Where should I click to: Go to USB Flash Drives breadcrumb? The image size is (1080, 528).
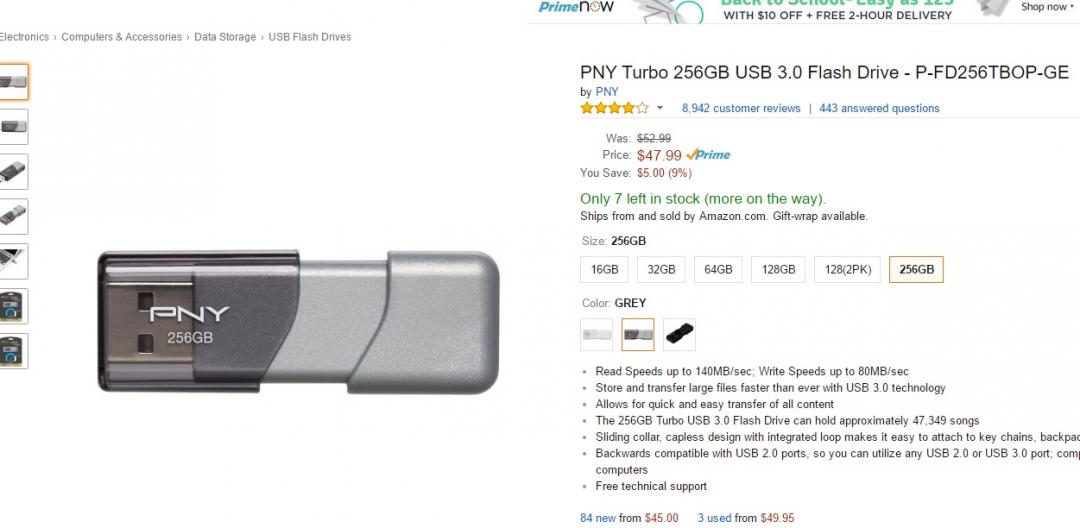(310, 37)
